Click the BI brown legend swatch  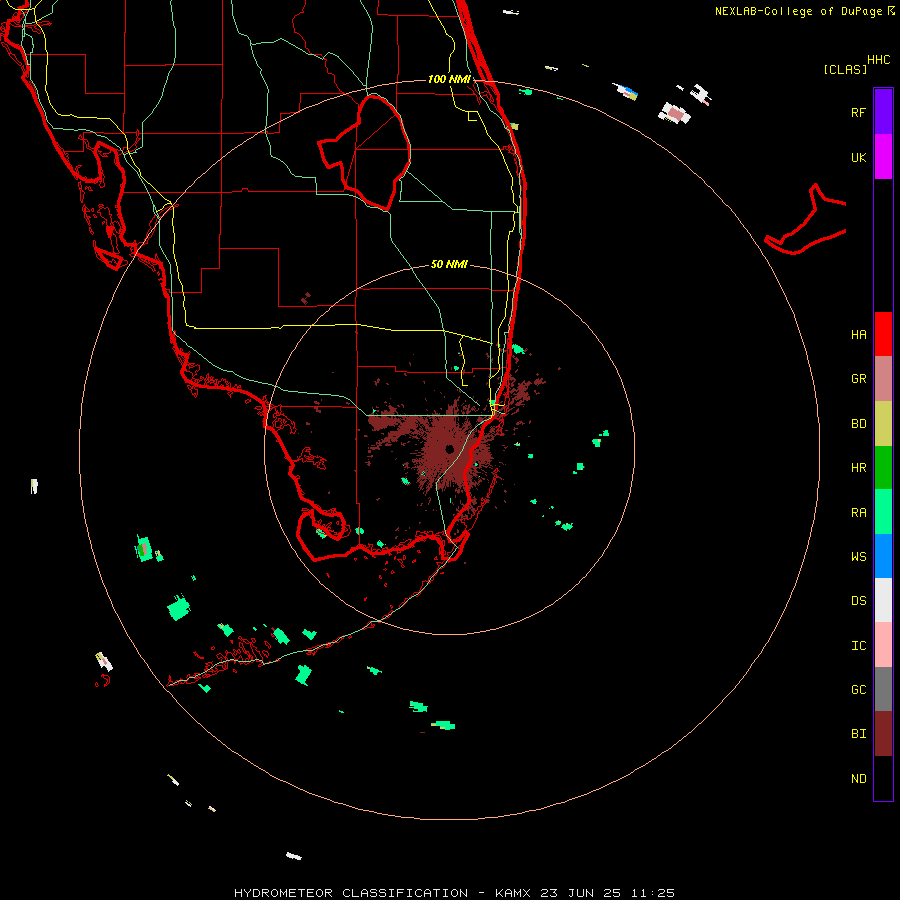[883, 734]
